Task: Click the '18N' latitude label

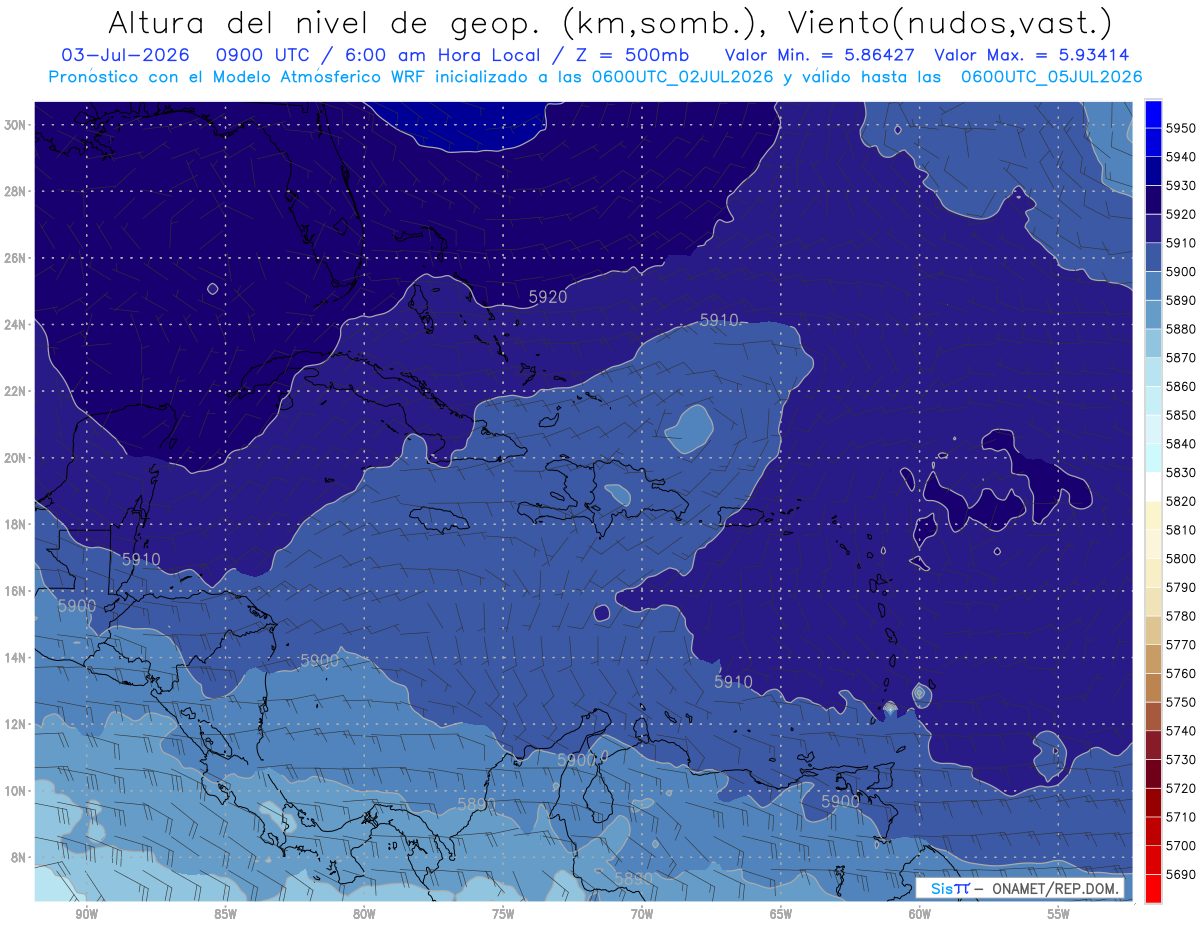Action: (x=15, y=524)
